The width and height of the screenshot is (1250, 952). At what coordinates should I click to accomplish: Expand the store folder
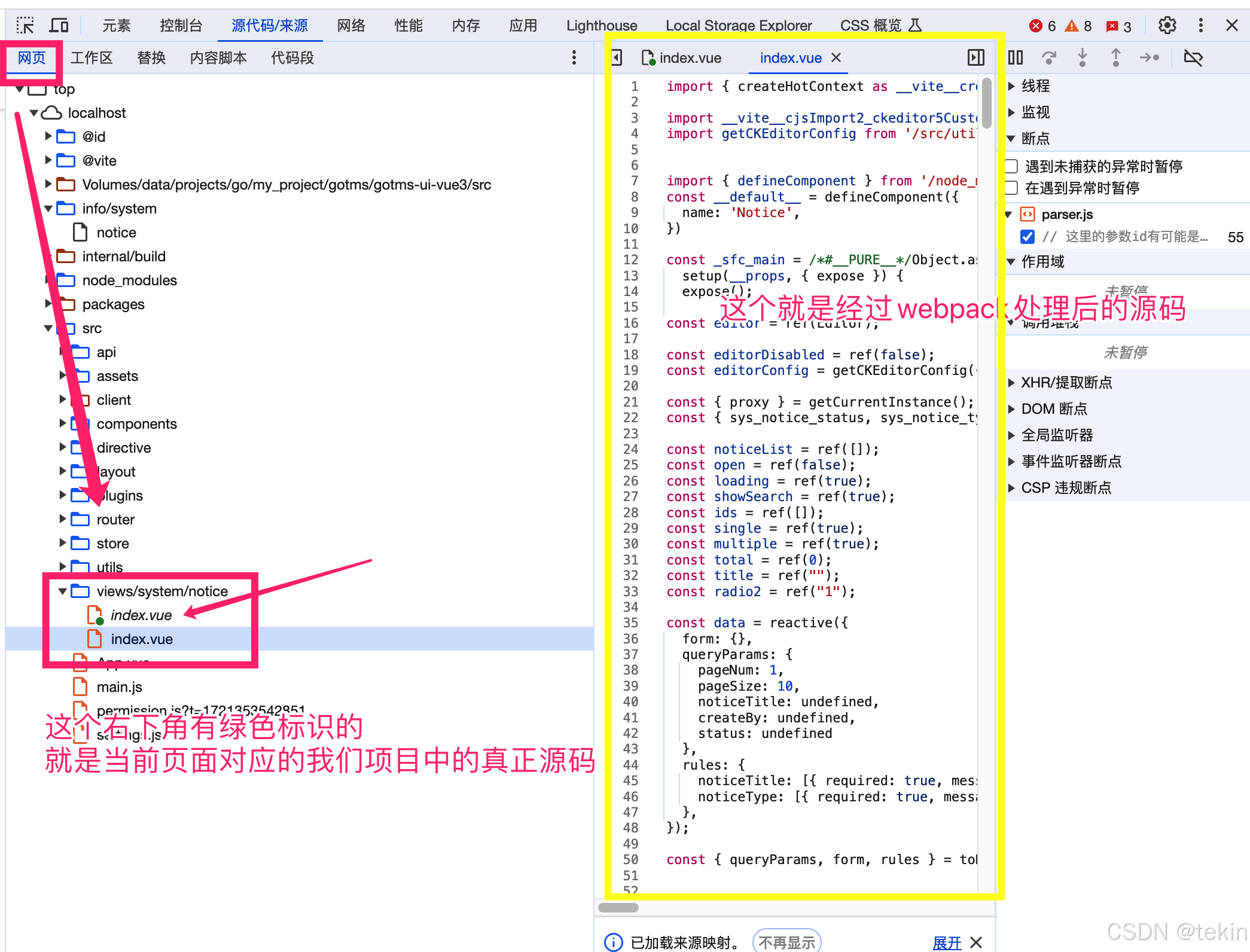tap(63, 543)
